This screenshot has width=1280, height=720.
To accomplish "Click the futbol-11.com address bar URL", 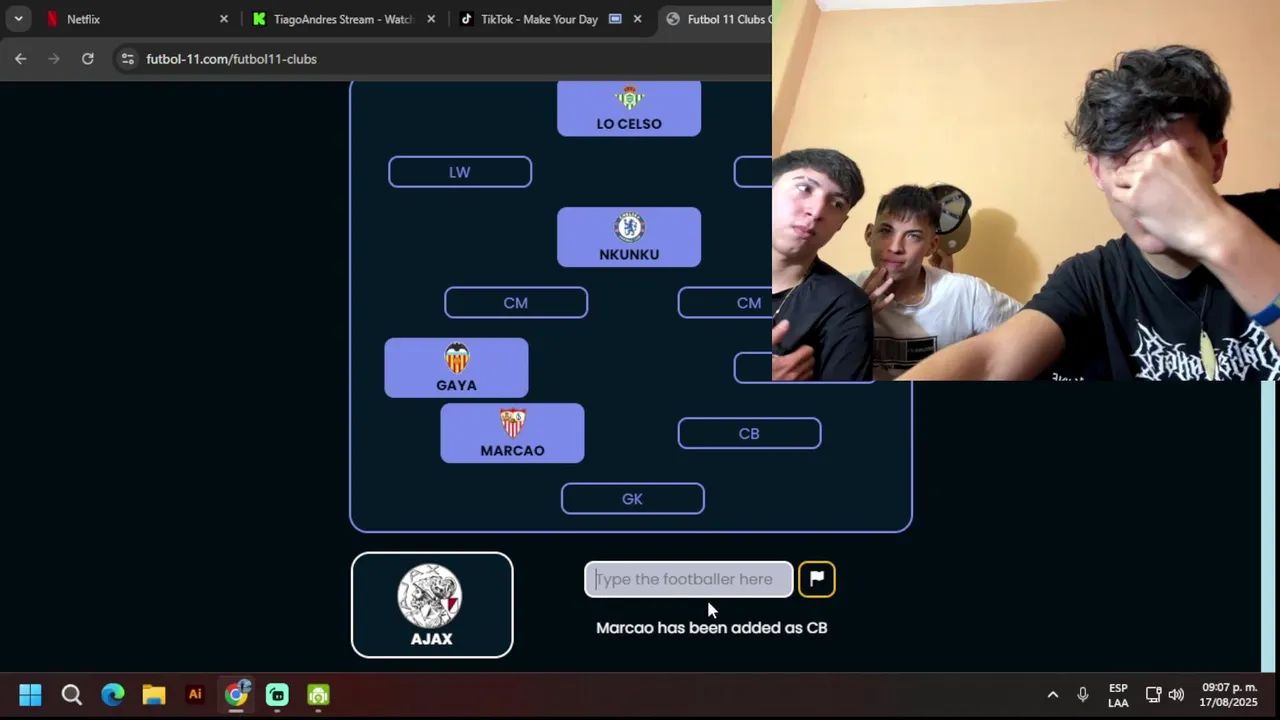I will tap(231, 59).
